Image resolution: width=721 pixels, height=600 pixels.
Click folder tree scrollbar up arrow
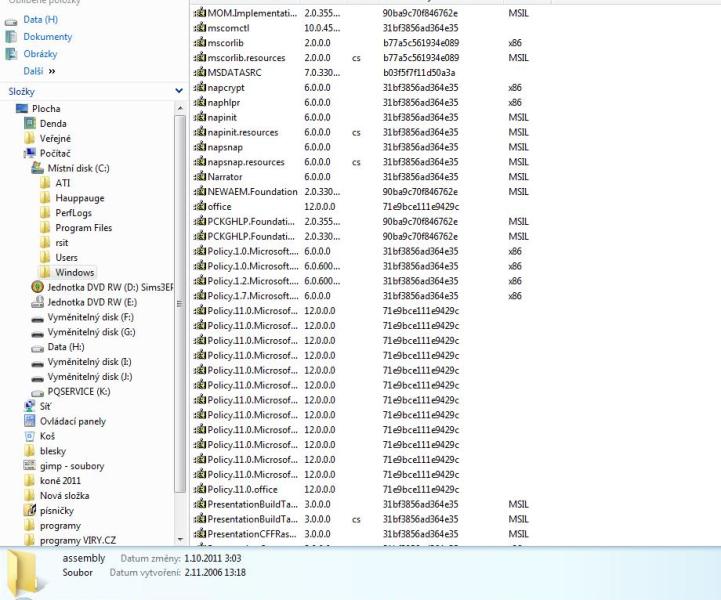click(x=180, y=108)
